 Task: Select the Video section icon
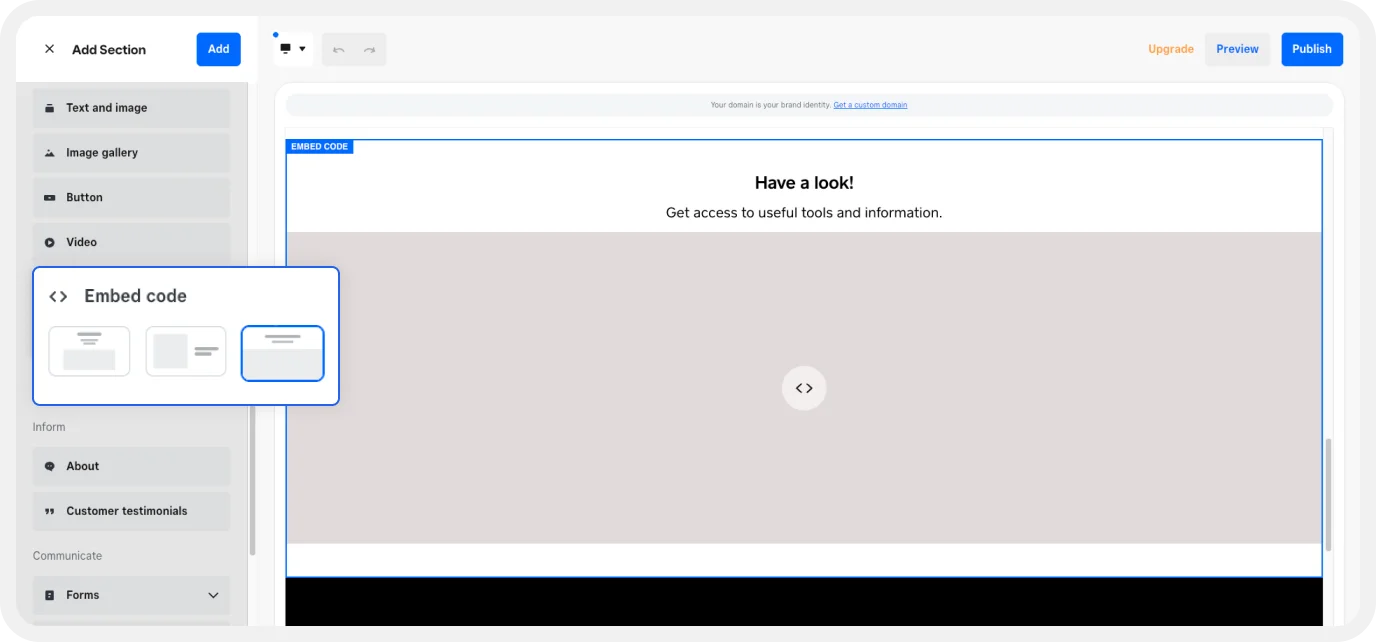48,242
